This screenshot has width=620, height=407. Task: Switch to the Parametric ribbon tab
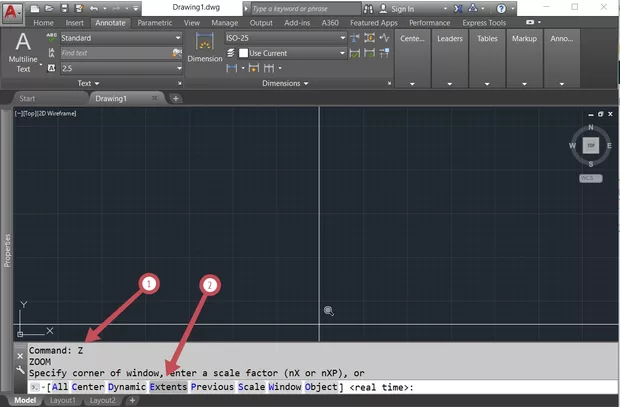154,22
